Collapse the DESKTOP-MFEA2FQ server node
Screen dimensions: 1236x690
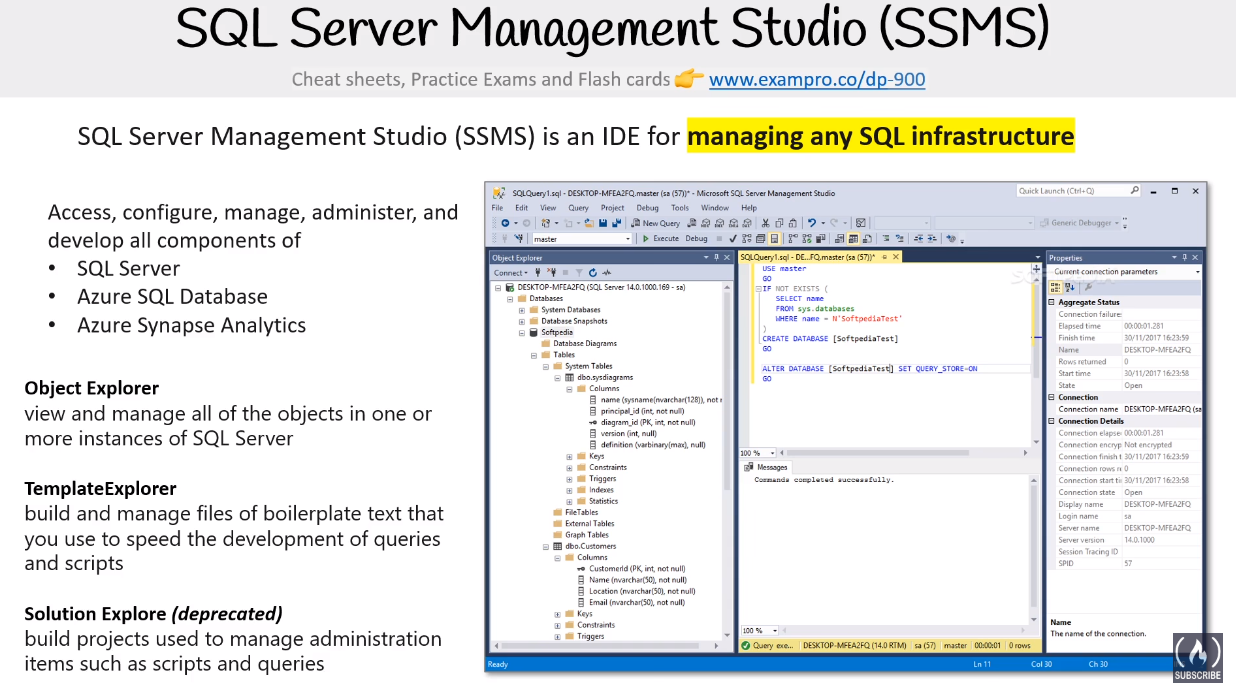pos(498,287)
